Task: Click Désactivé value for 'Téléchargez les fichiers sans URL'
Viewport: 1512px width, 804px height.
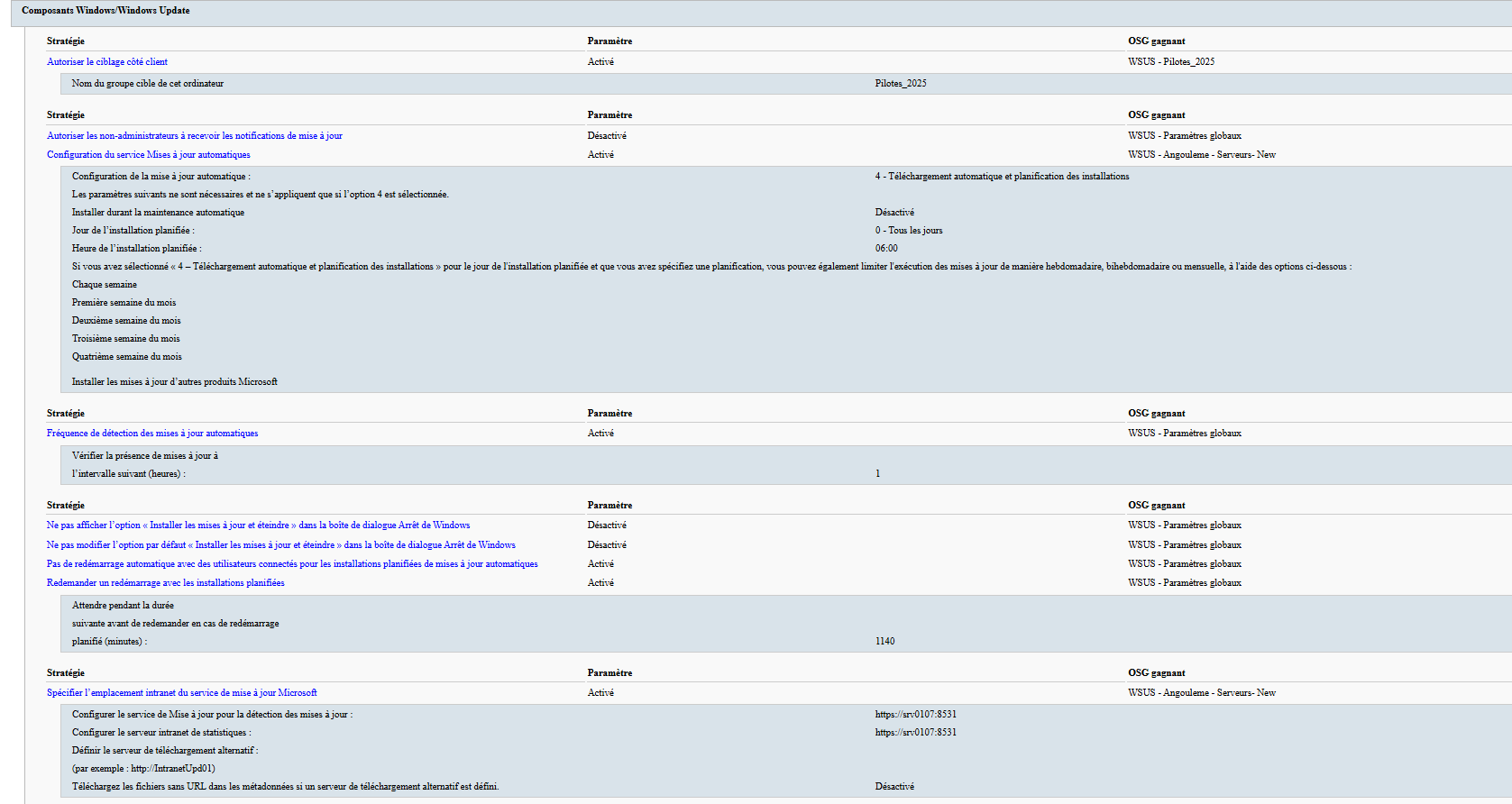Action: coord(894,787)
